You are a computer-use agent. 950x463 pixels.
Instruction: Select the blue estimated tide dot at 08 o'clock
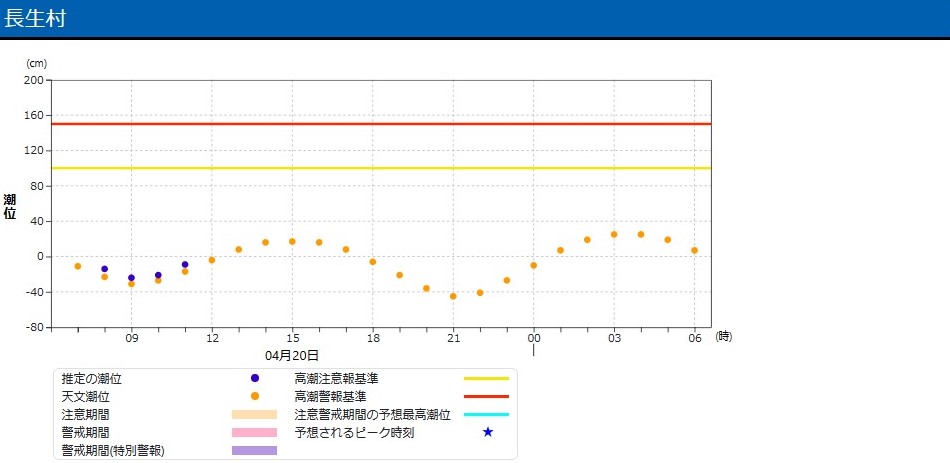coord(104,269)
